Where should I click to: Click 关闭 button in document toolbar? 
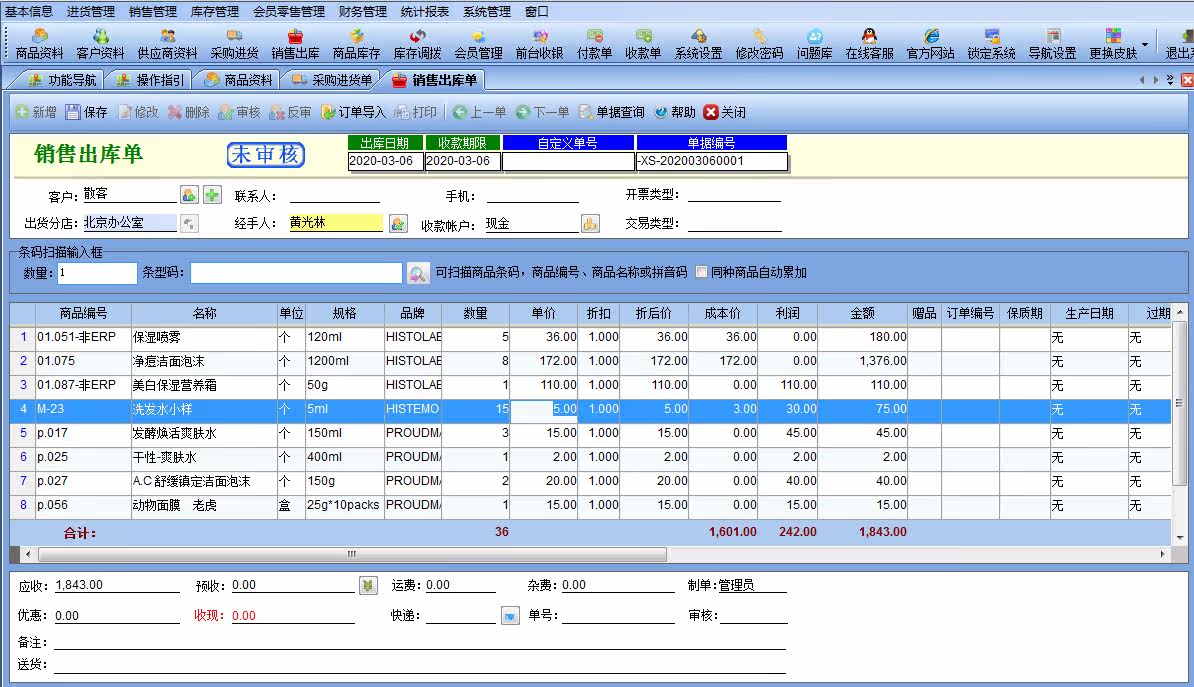tap(725, 112)
